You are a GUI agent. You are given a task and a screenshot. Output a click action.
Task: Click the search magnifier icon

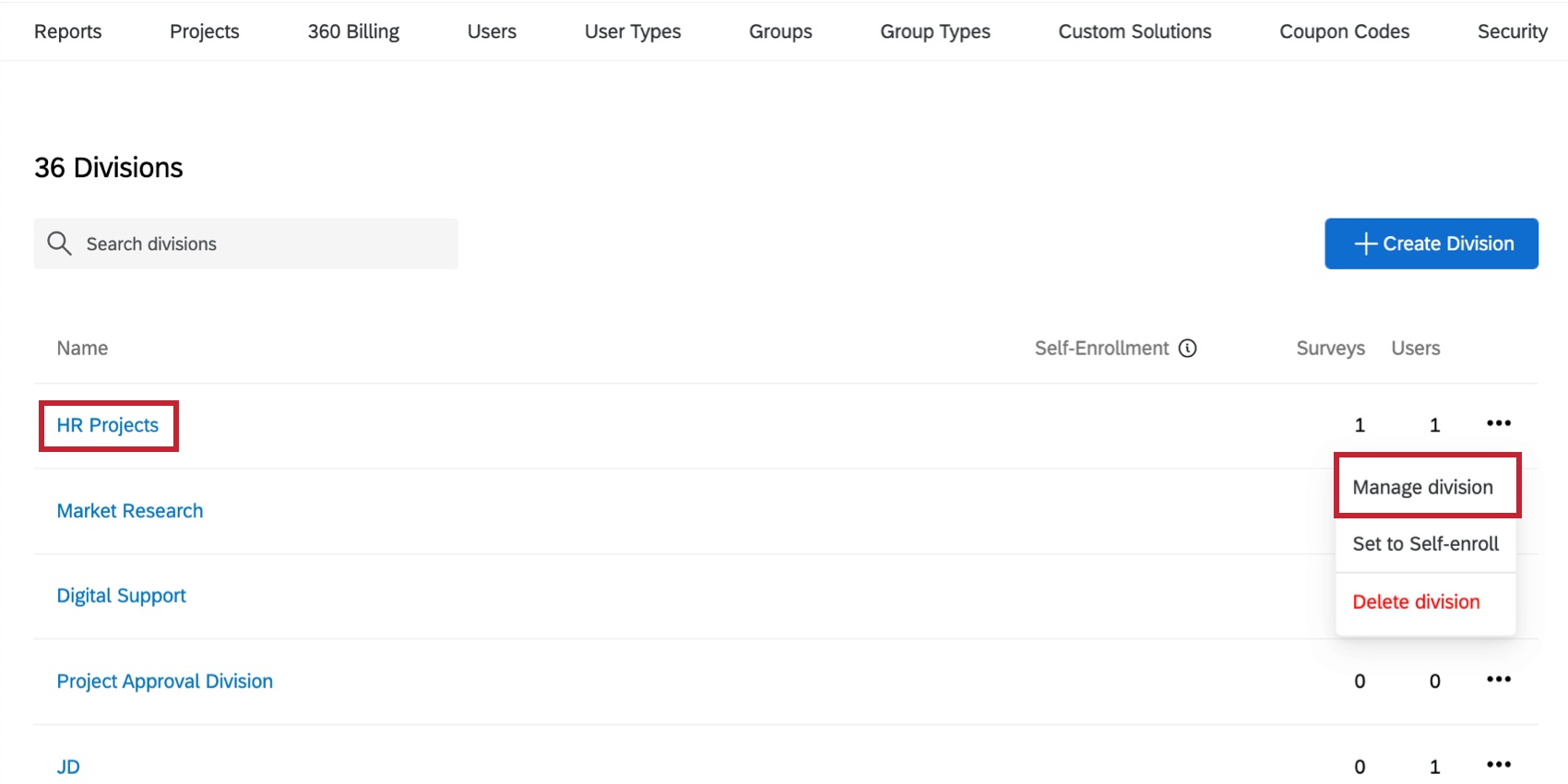pos(59,244)
